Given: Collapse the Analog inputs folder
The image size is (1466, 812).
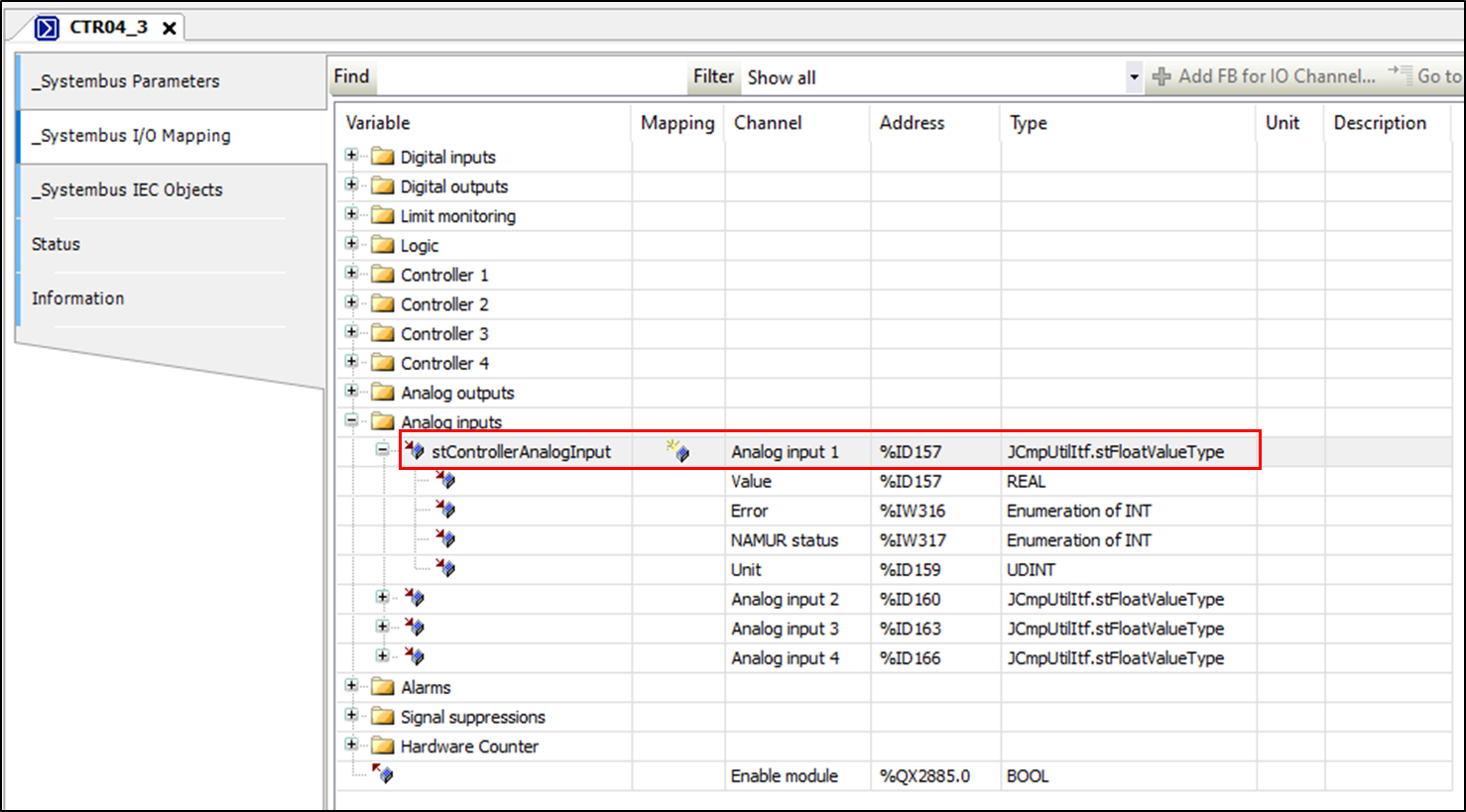Looking at the screenshot, I should pyautogui.click(x=351, y=420).
